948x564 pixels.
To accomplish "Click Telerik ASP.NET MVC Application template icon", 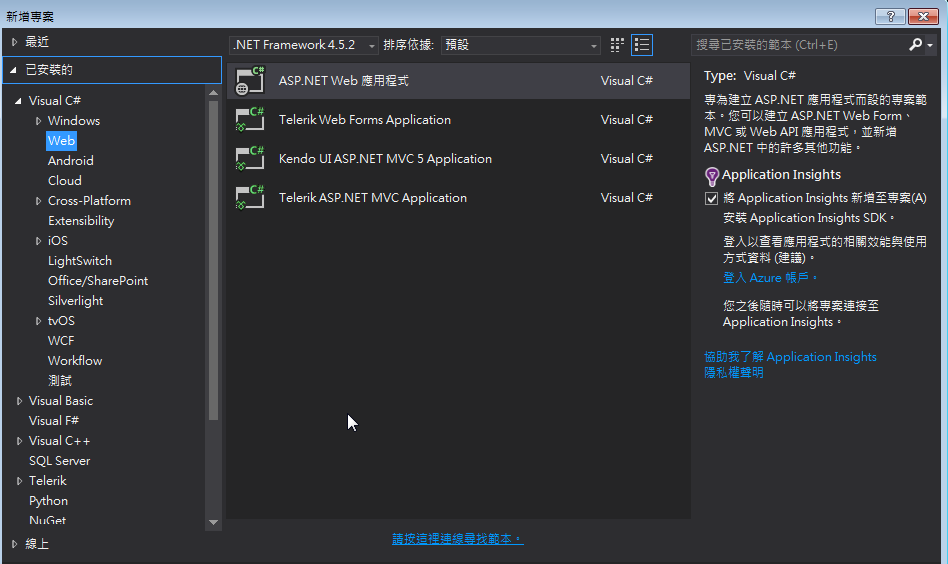I will 250,198.
